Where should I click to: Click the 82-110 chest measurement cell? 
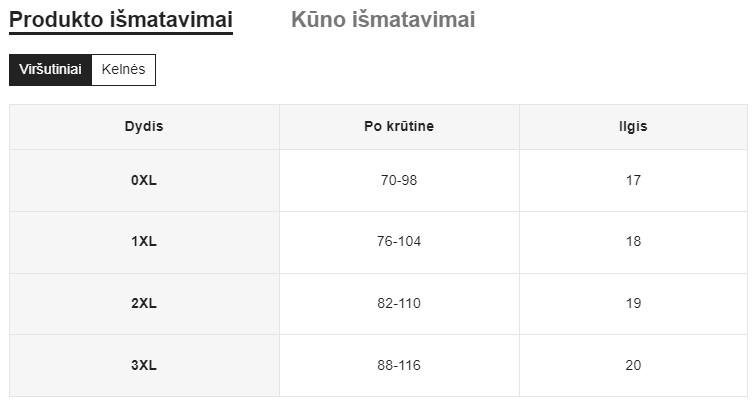coord(399,304)
